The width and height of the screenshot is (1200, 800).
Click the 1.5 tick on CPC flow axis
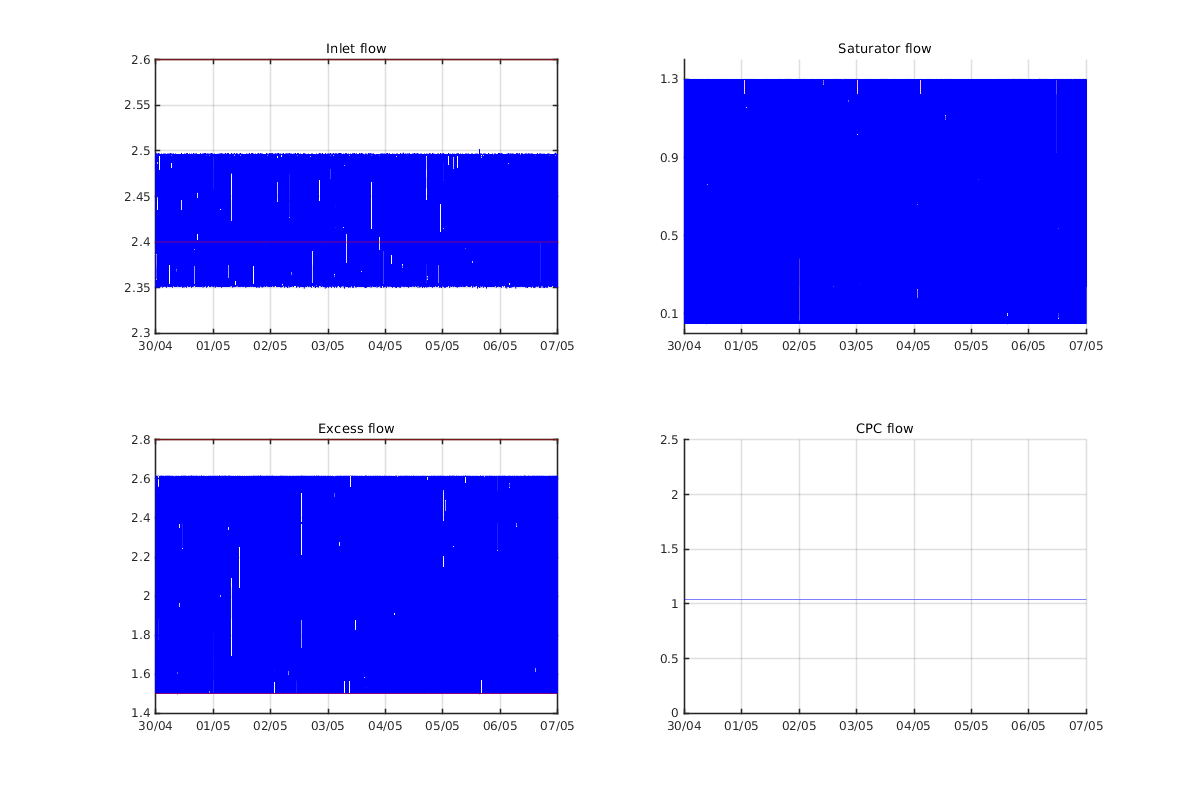[670, 549]
